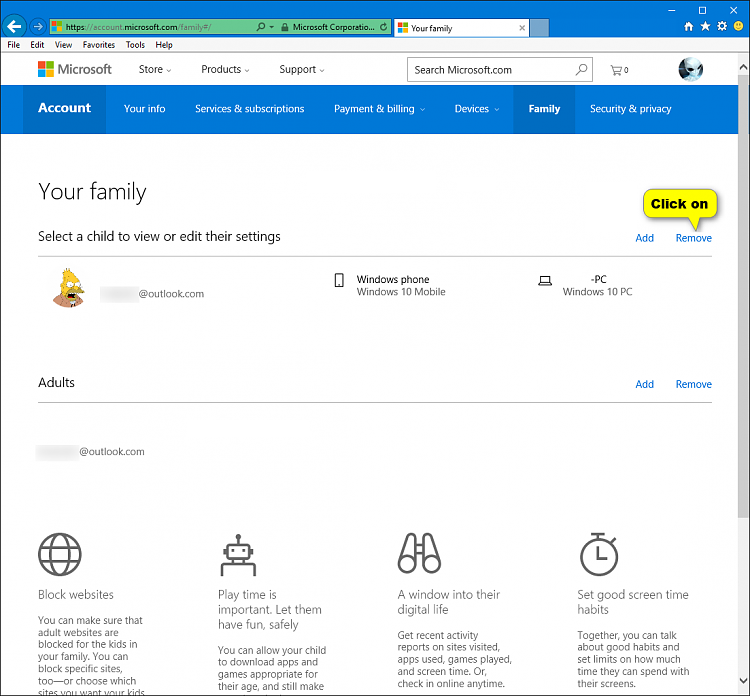Screen dimensions: 750x696
Task: Select the child account avatar thumbnail
Action: coord(70,287)
